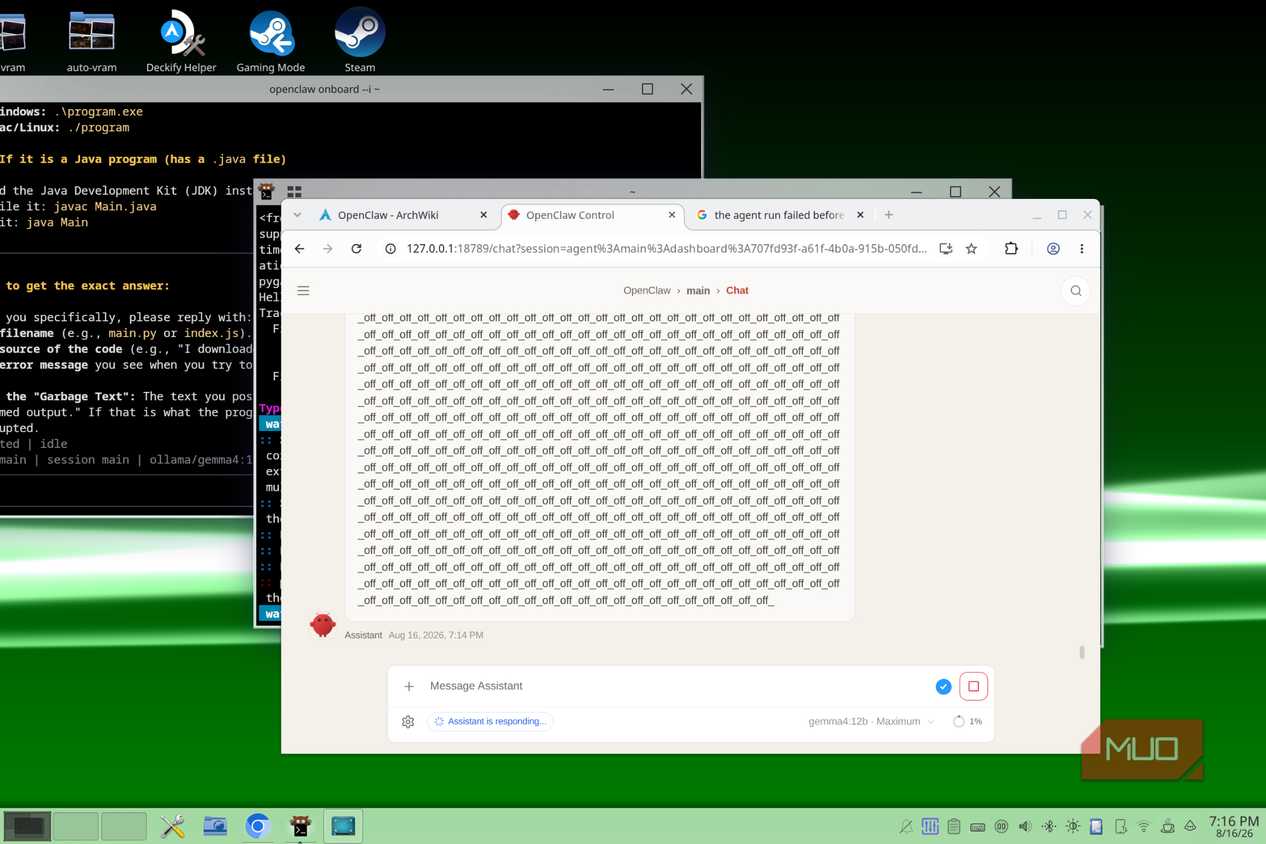This screenshot has width=1266, height=844.
Task: Expand the tab search dropdown arrow
Action: click(297, 215)
